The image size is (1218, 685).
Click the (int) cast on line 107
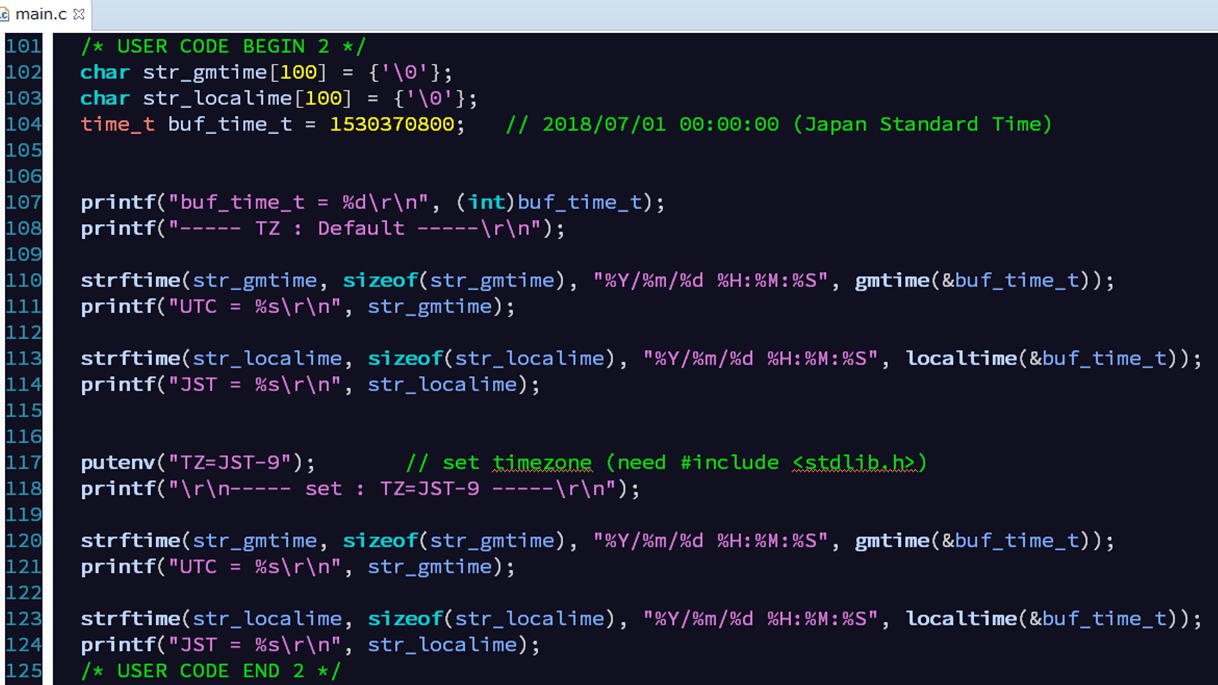pos(485,203)
